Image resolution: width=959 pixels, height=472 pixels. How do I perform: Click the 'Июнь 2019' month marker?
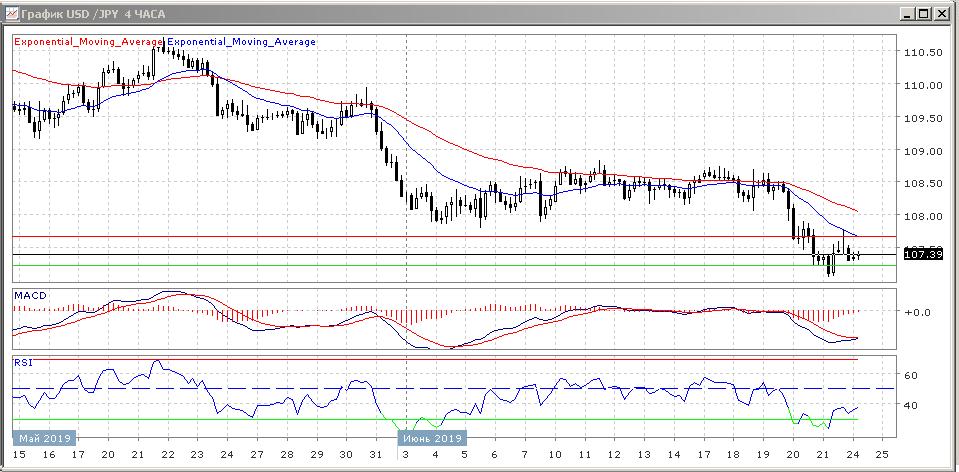tap(432, 438)
